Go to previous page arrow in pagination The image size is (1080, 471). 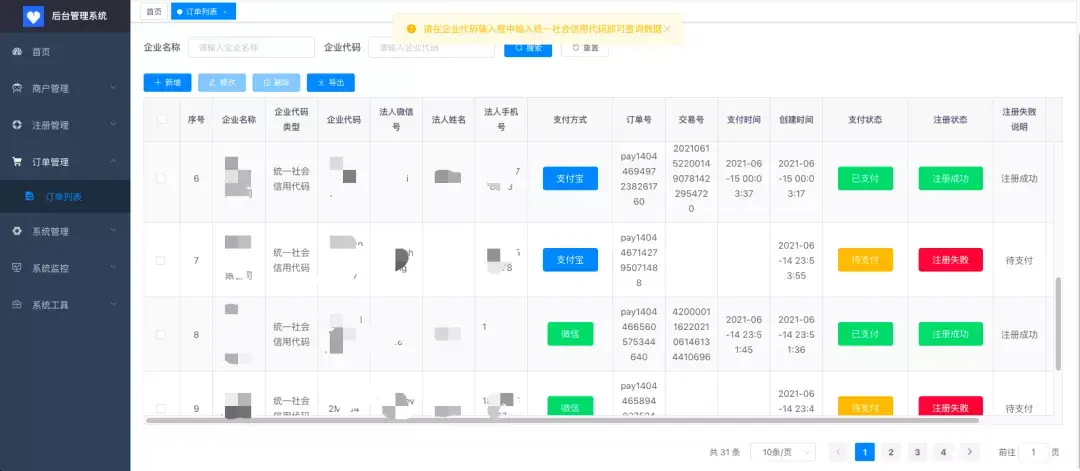click(838, 452)
